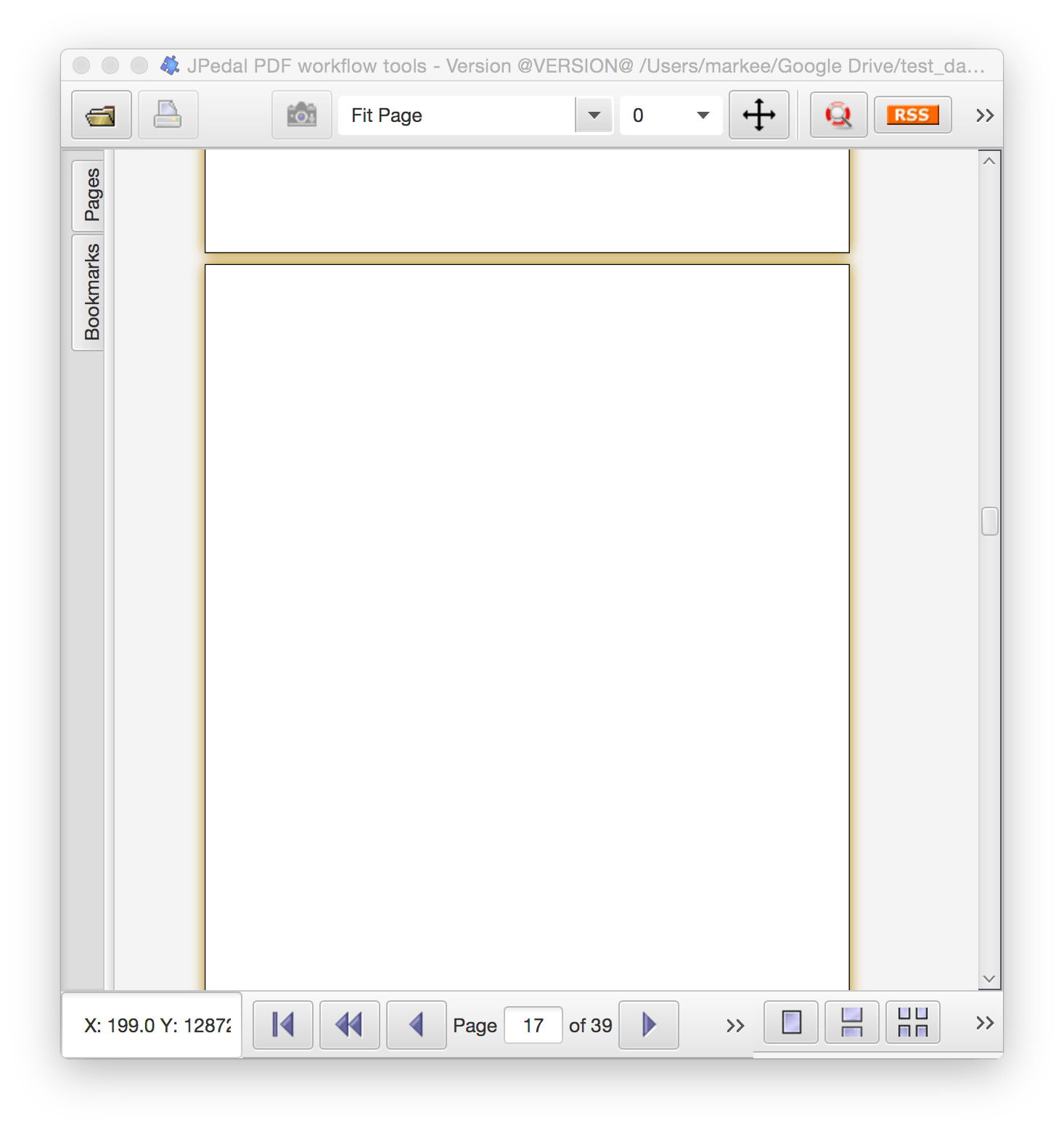Viewport: 1064px width, 1131px height.
Task: Advance to the next page
Action: click(x=648, y=1025)
